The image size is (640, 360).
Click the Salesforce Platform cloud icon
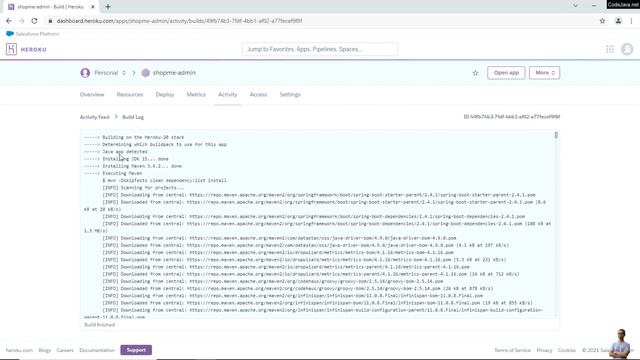pyautogui.click(x=10, y=34)
